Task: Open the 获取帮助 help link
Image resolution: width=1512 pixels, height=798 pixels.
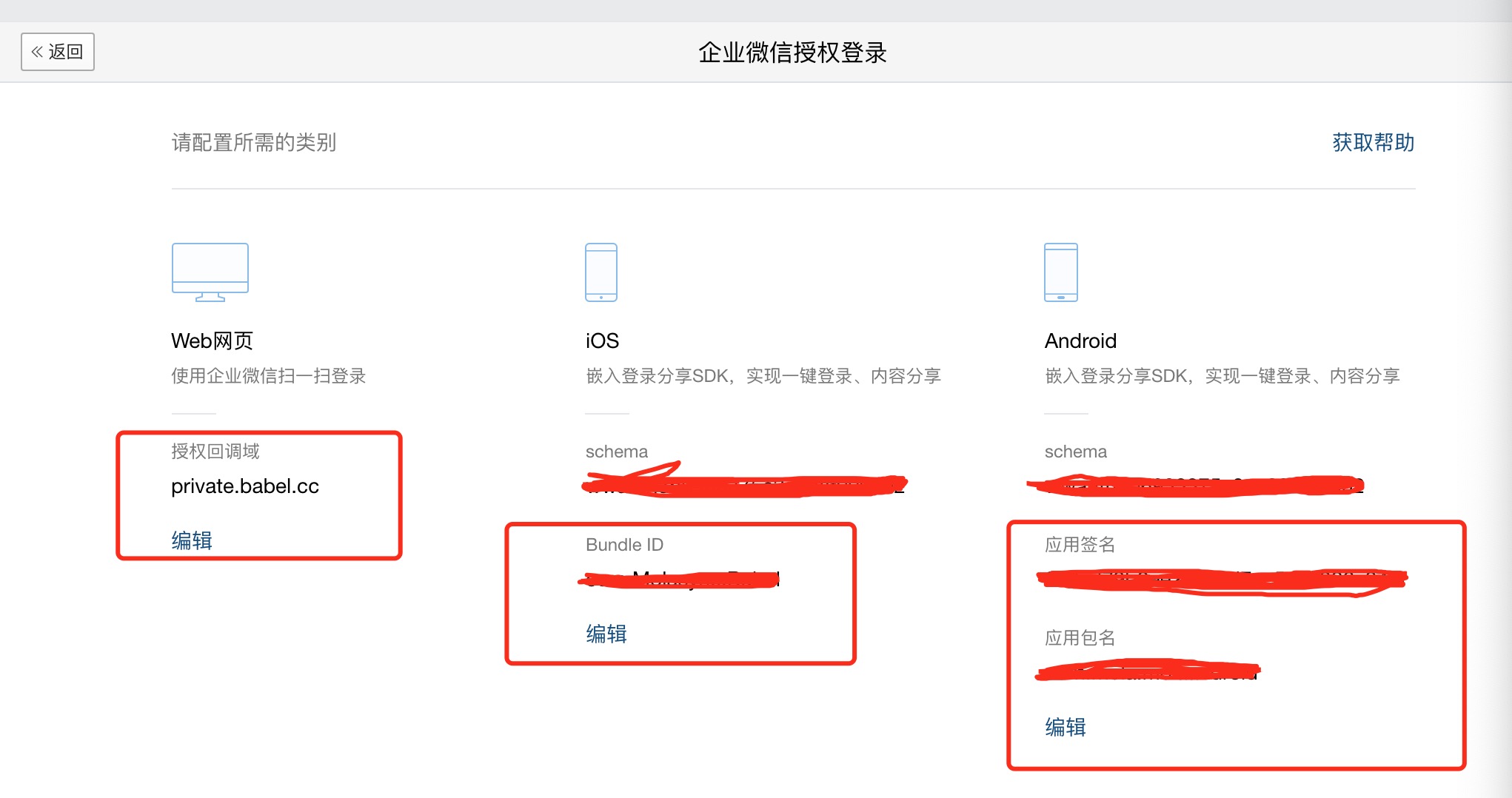Action: (x=1374, y=142)
